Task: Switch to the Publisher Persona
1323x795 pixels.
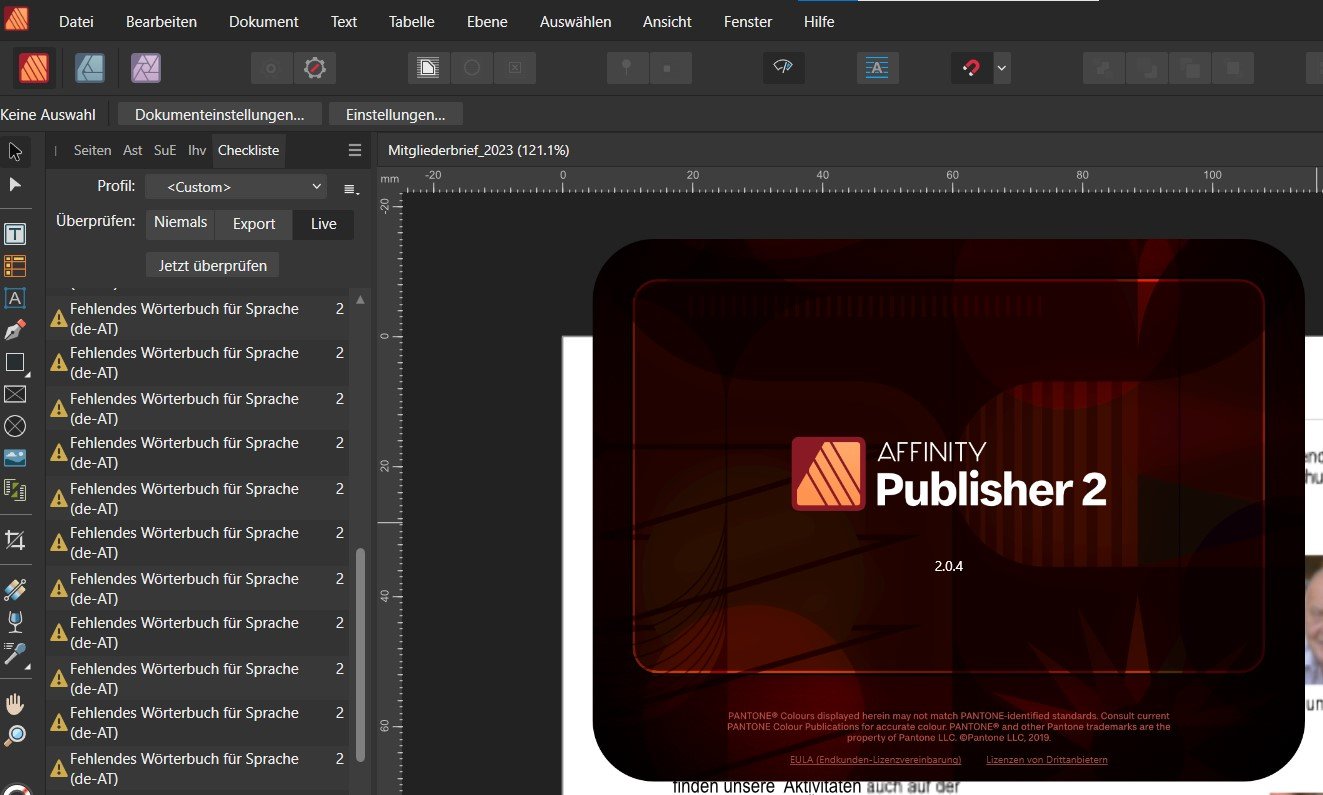Action: pyautogui.click(x=34, y=68)
